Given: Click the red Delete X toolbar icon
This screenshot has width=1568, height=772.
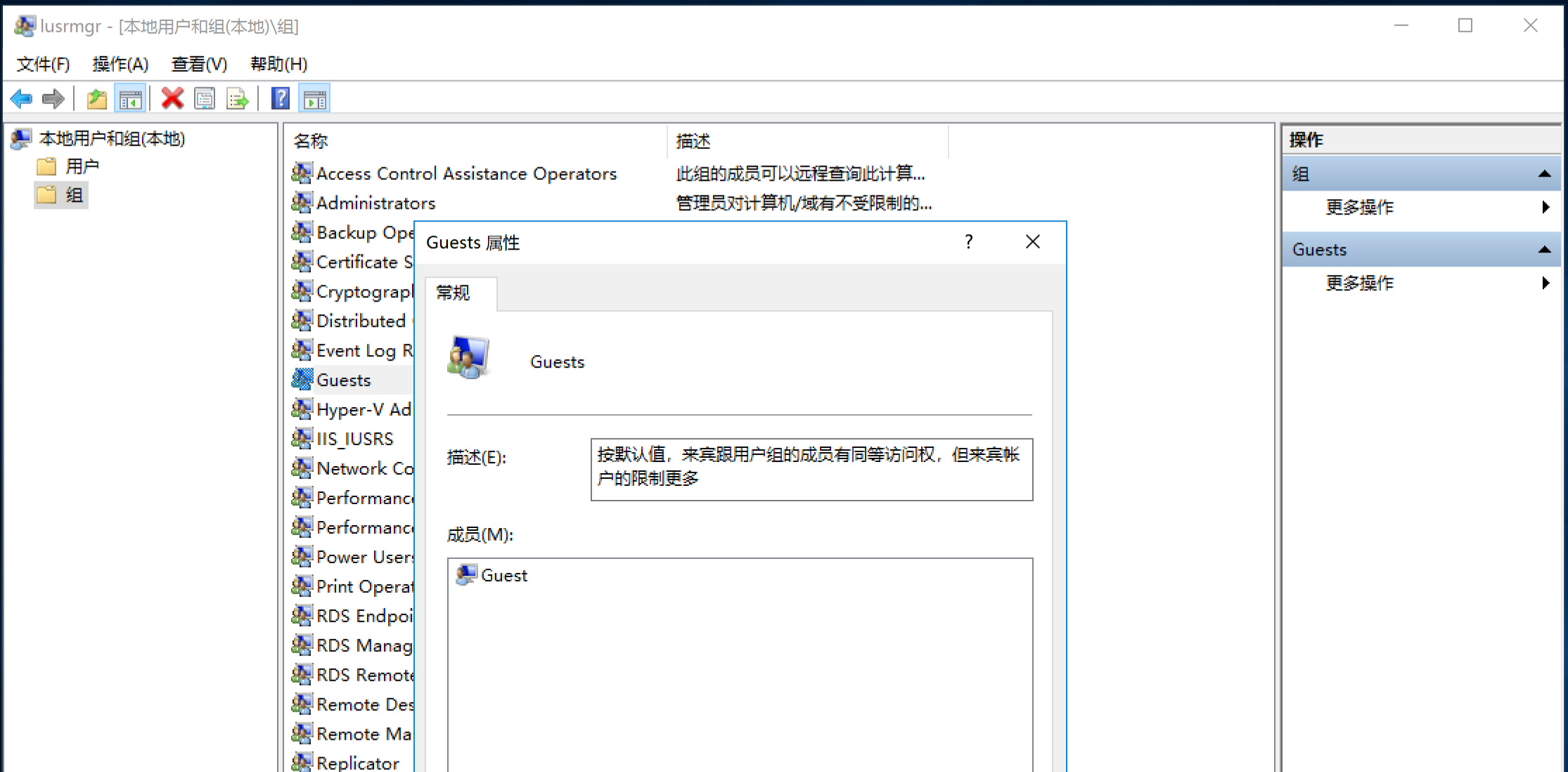Looking at the screenshot, I should point(172,99).
